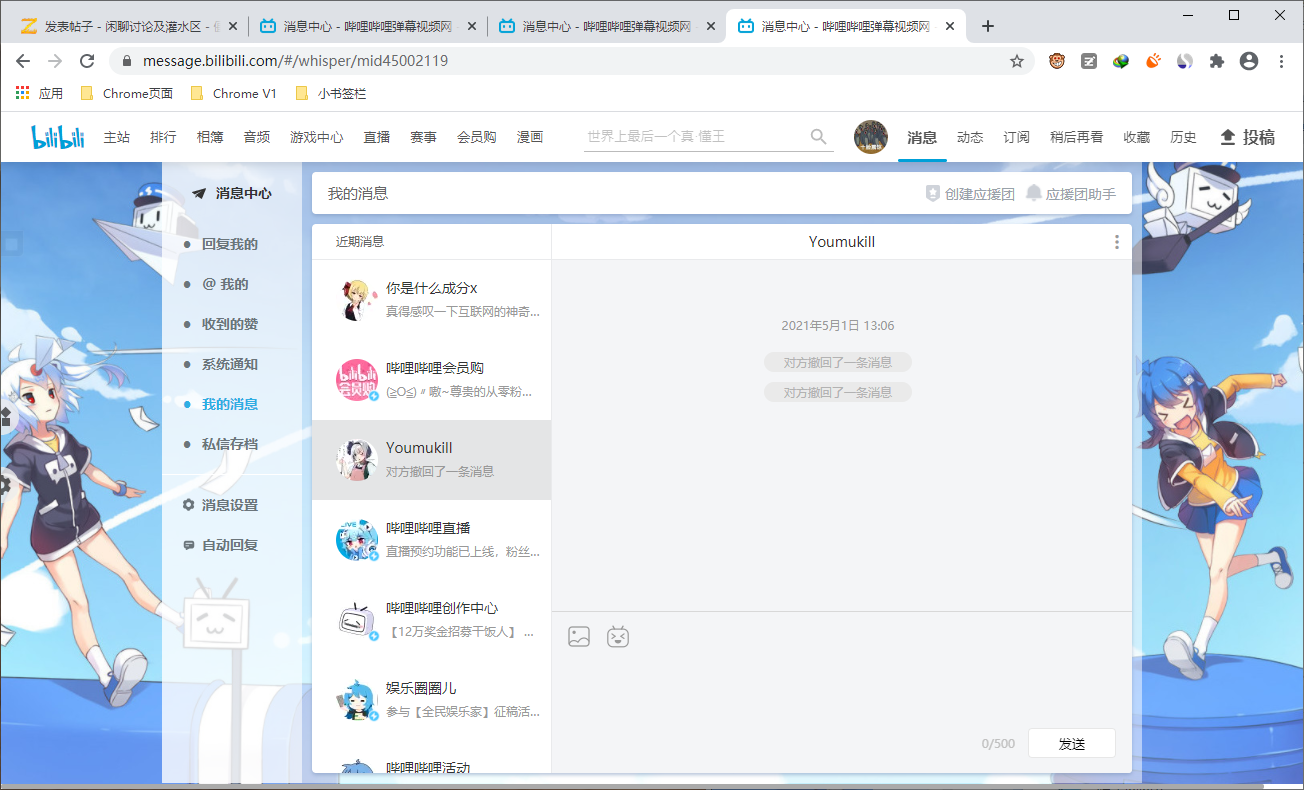The width and height of the screenshot is (1304, 790).
Task: Open the three-dot menu in the Youmukill chat
Action: [x=1116, y=241]
